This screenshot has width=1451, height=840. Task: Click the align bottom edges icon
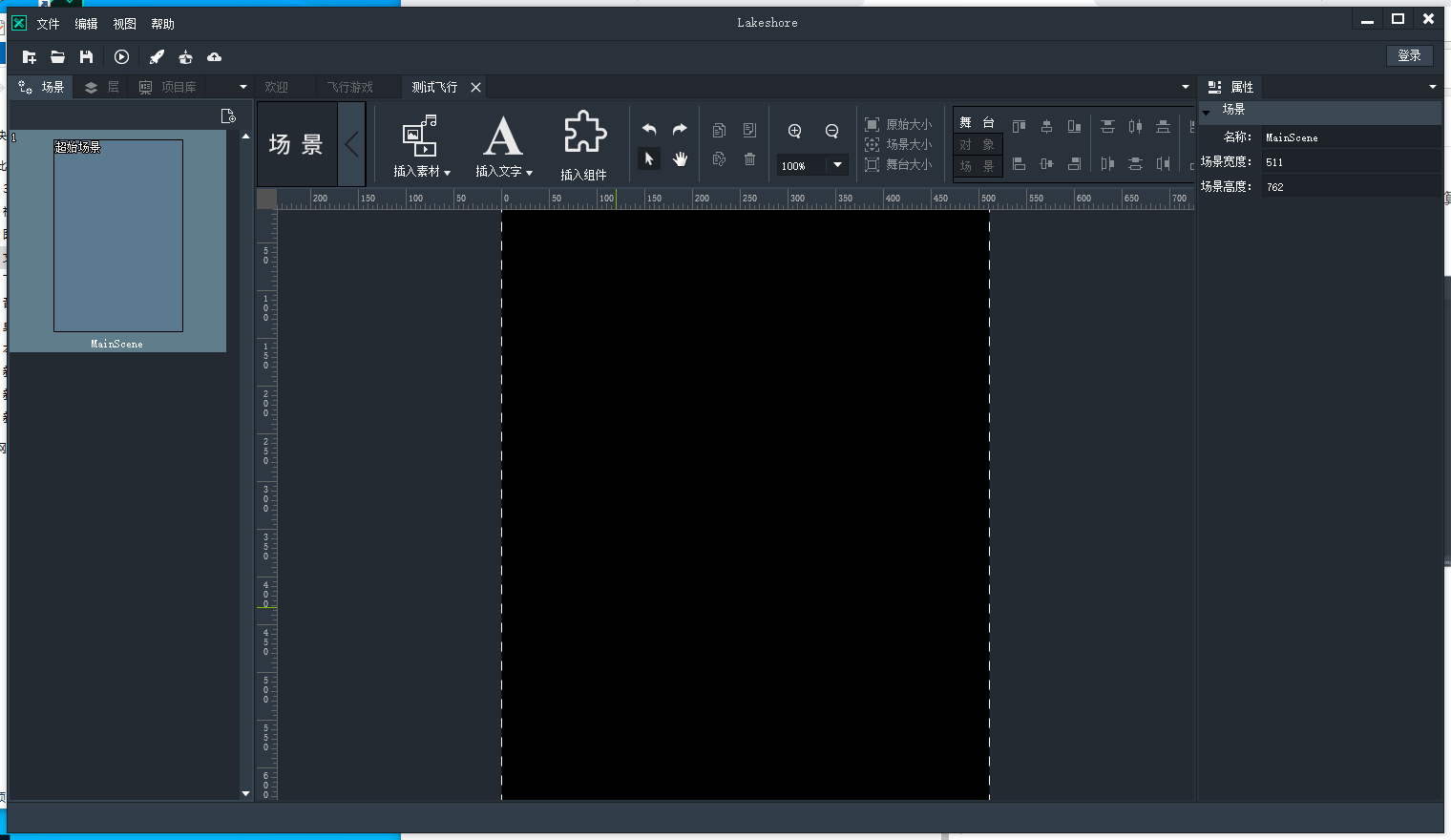[x=1074, y=126]
